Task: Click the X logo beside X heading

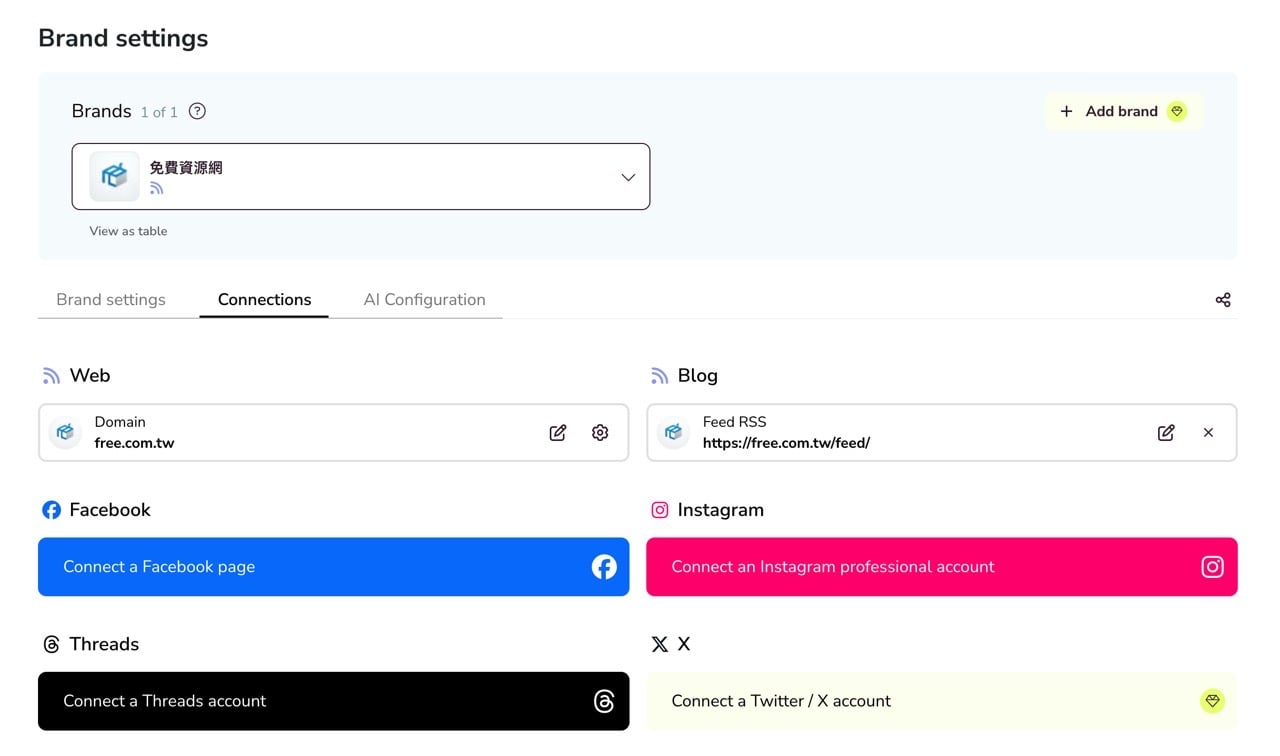Action: [x=660, y=644]
